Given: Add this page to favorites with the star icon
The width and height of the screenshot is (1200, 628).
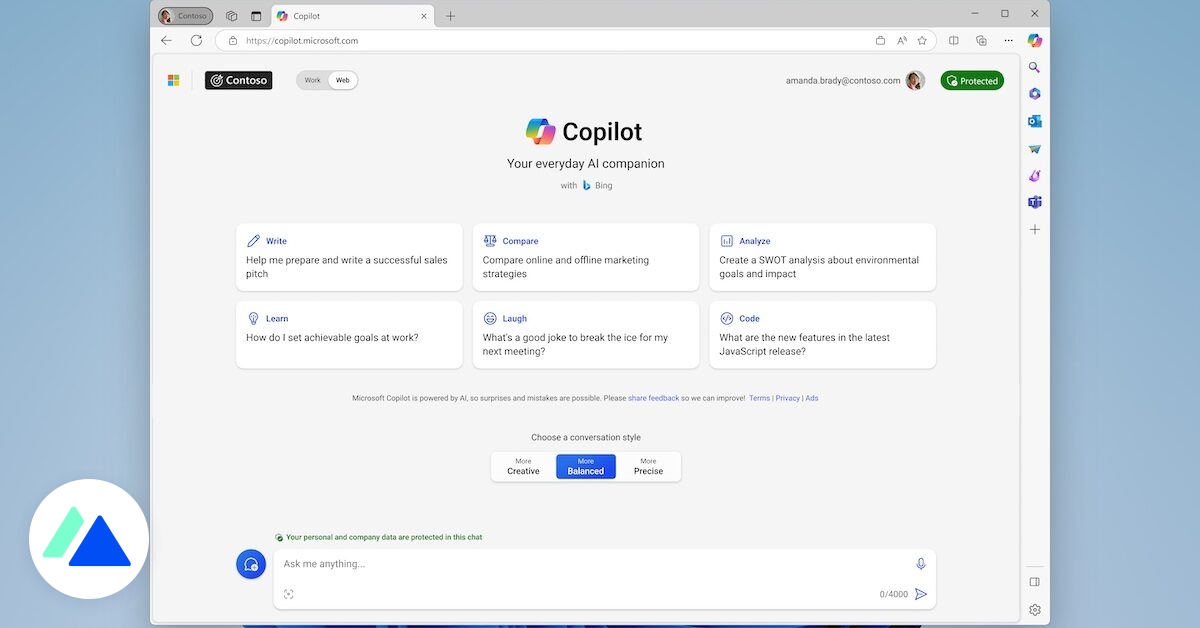Looking at the screenshot, I should (x=922, y=41).
